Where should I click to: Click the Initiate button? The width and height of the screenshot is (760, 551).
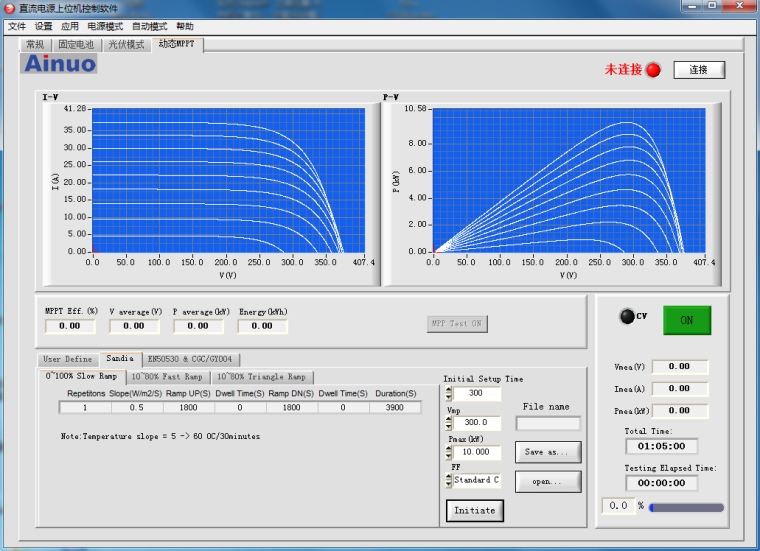click(x=474, y=510)
